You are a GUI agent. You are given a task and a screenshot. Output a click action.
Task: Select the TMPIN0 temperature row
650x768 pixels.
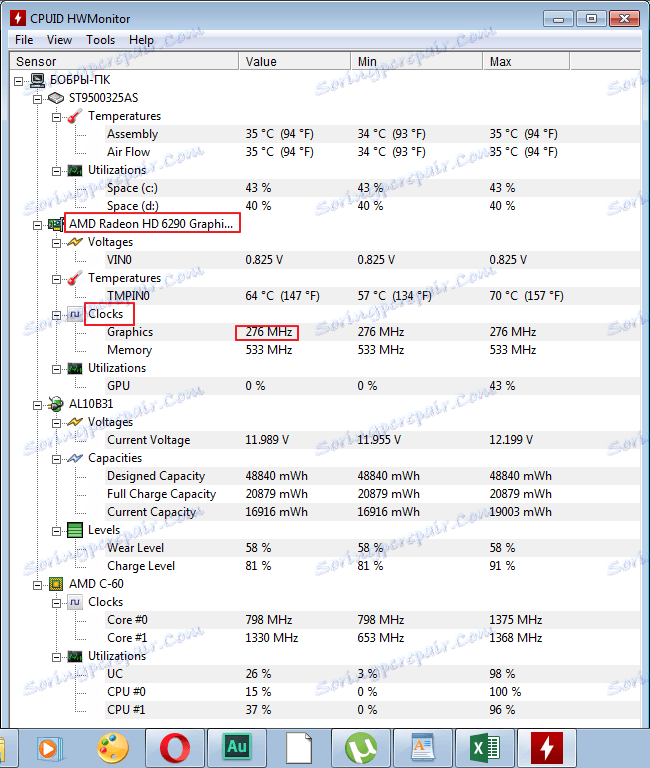372,296
